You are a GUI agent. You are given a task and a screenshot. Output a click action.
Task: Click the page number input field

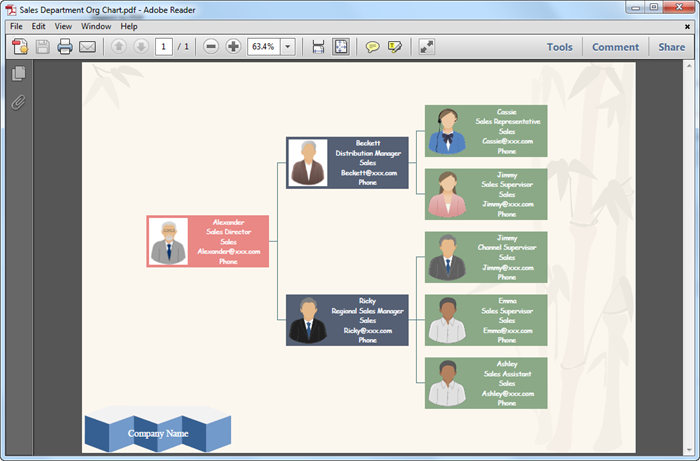tap(164, 46)
